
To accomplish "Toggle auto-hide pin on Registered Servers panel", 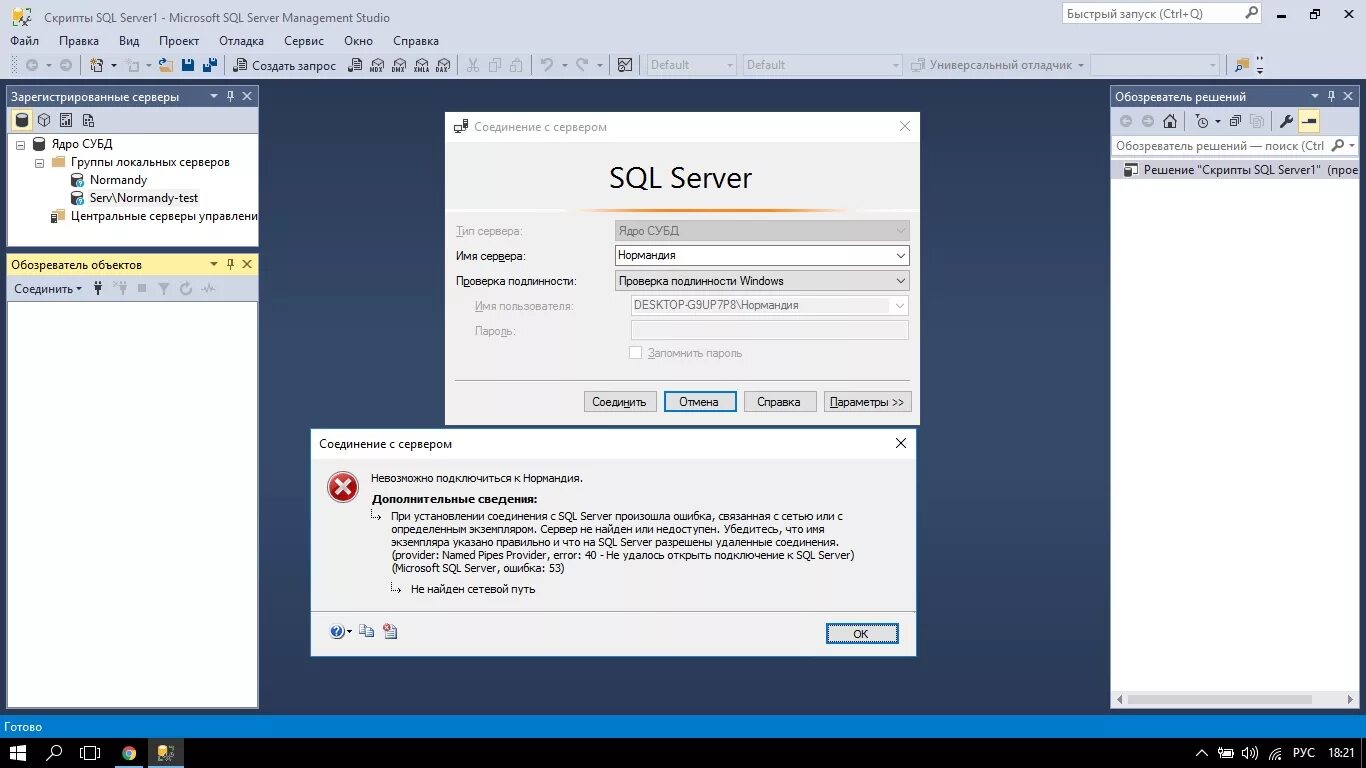I will click(x=230, y=96).
